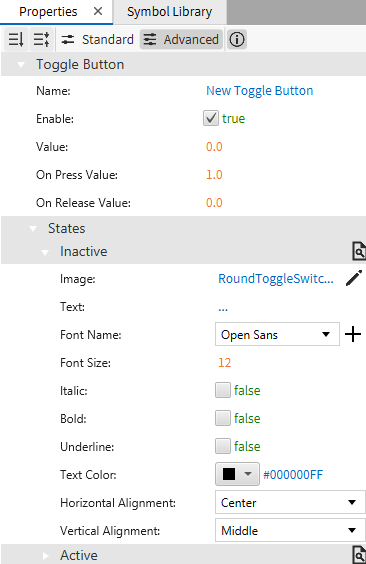Enable the Bold checkbox
The height and width of the screenshot is (564, 366).
223,418
